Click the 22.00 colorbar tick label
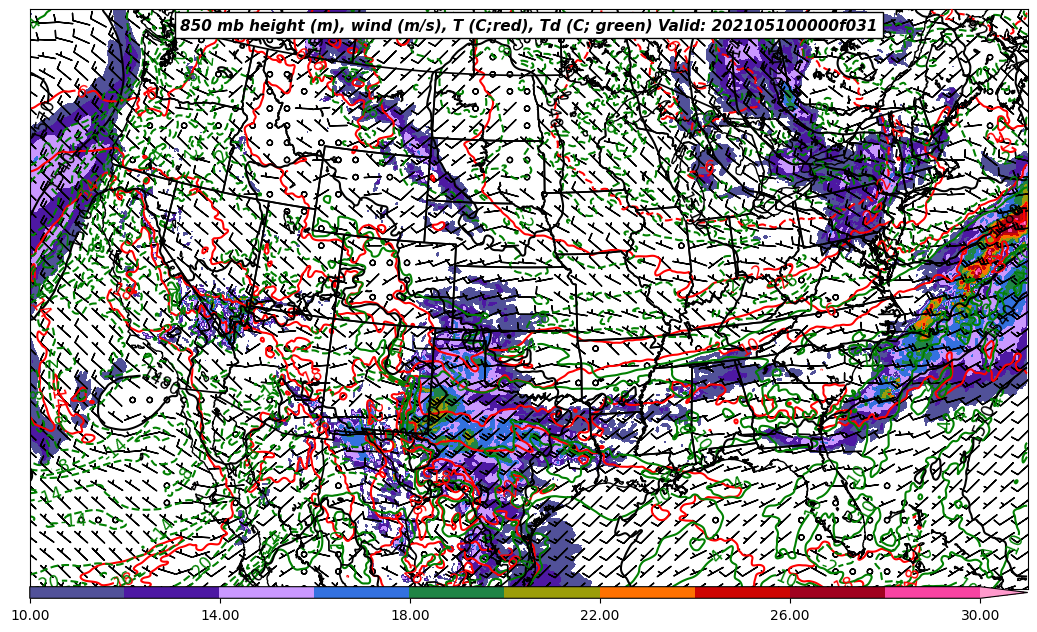The image size is (1037, 632). 600,616
